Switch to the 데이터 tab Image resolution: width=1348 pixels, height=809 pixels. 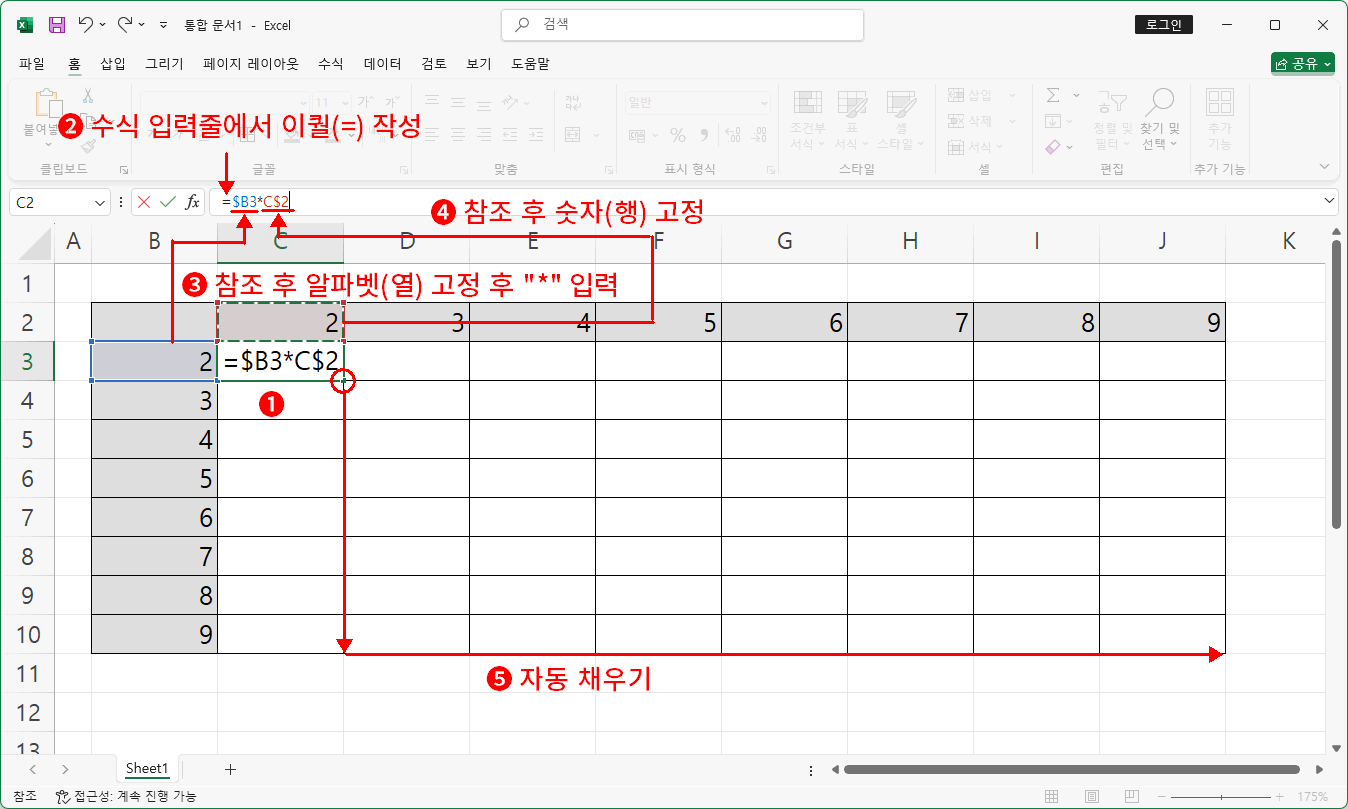pos(382,63)
